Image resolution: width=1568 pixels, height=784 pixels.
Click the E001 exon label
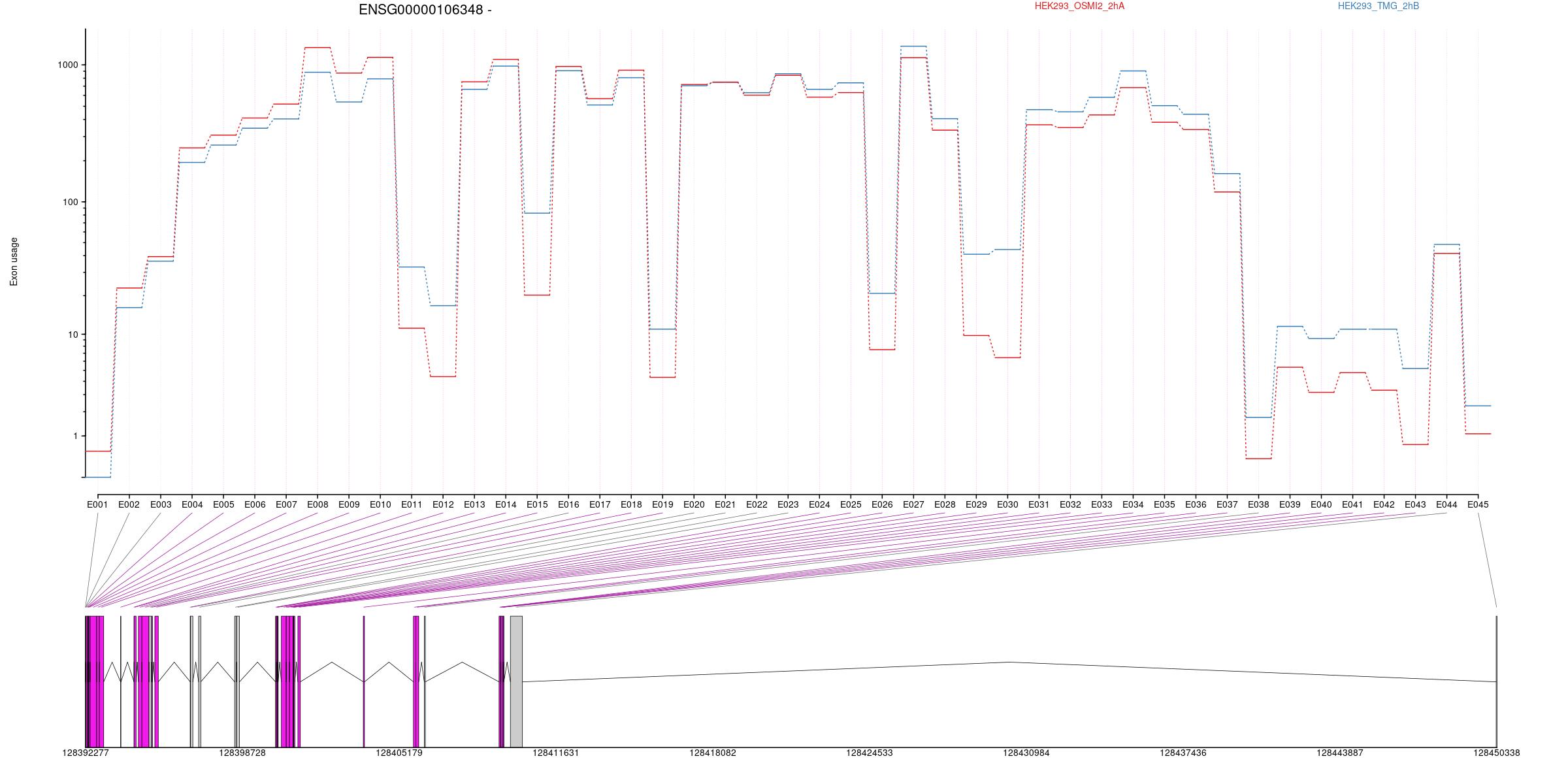tap(97, 504)
